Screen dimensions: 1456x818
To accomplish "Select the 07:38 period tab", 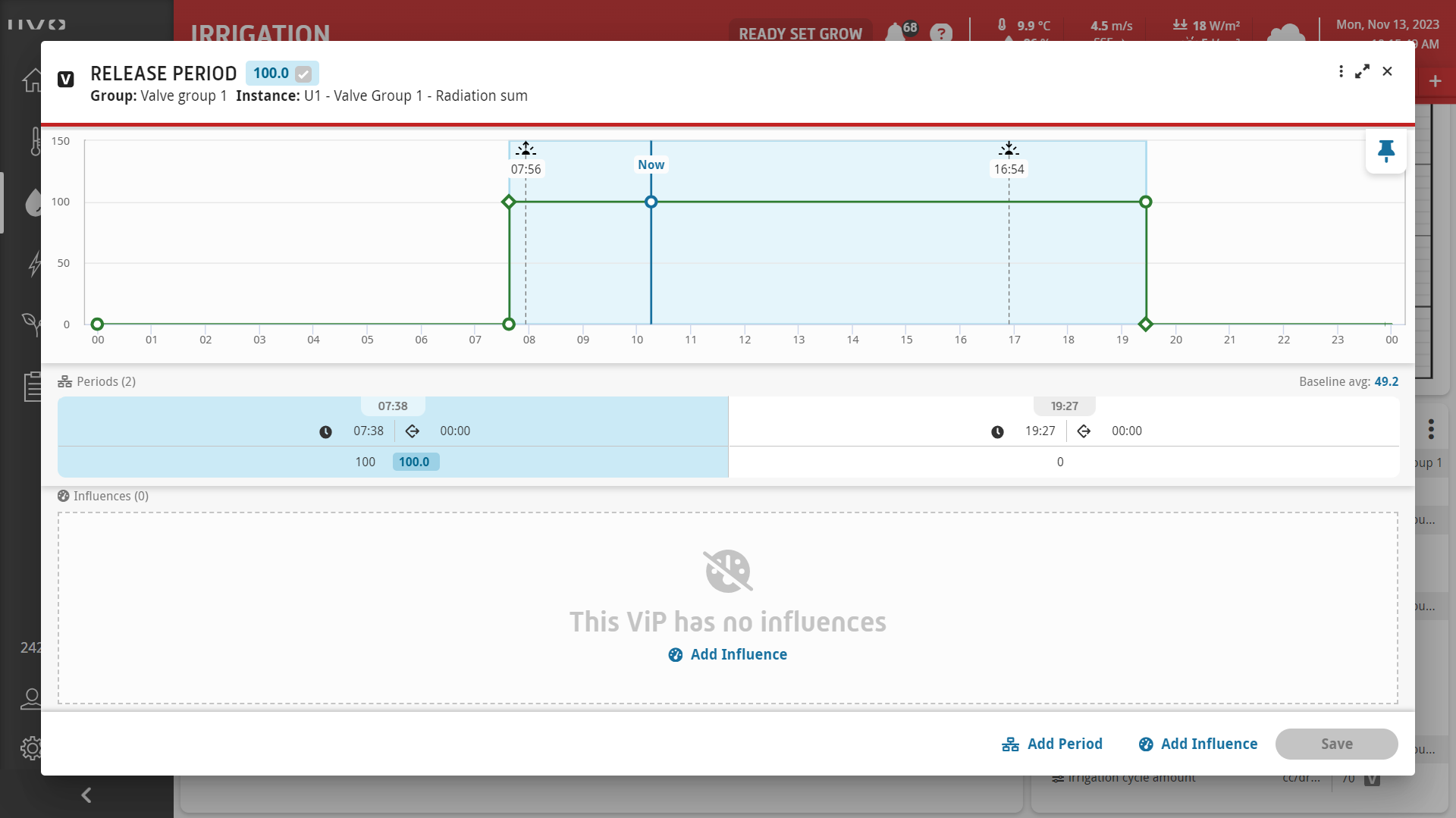I will (x=393, y=406).
